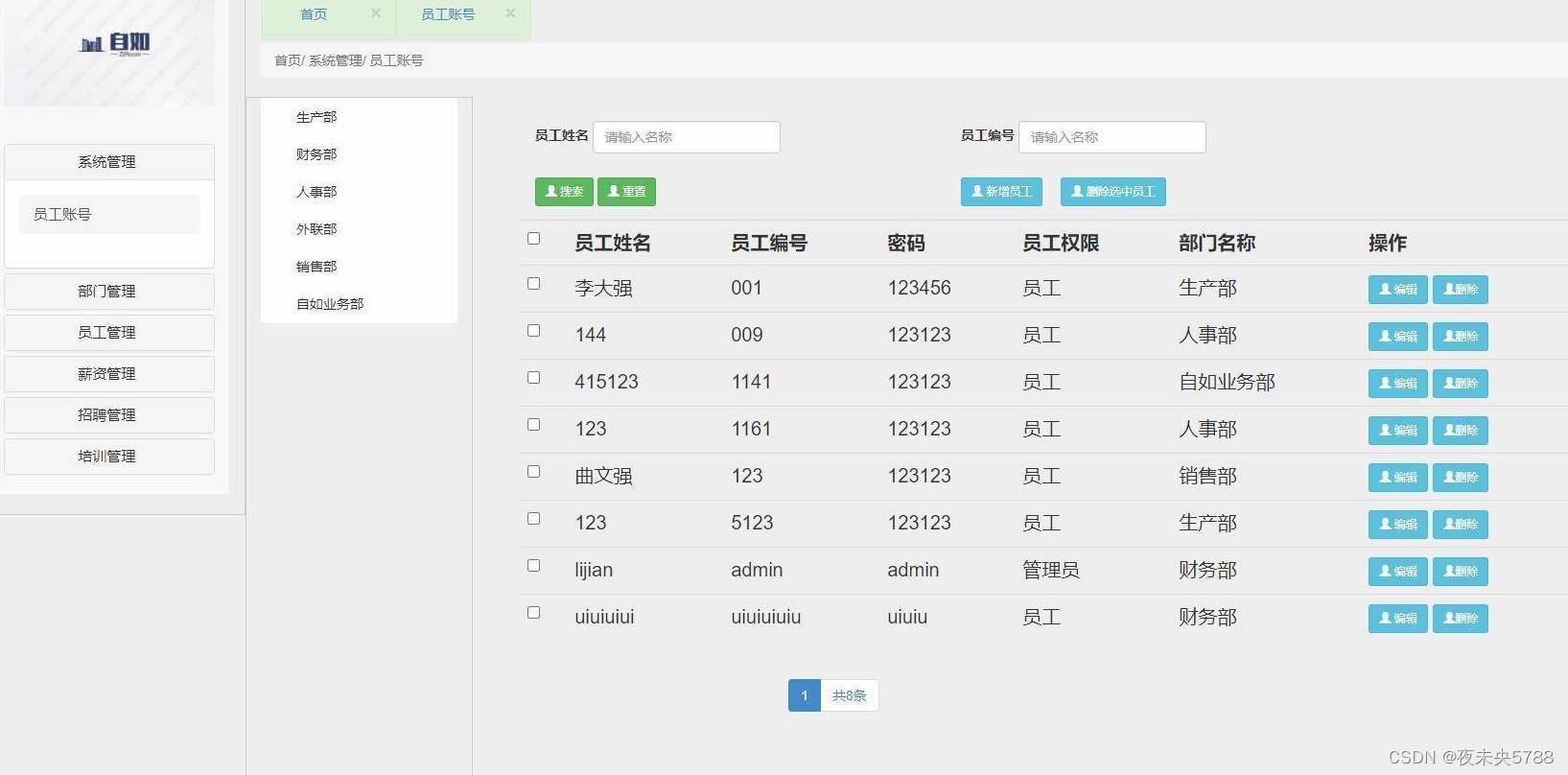Expand the 部门管理 menu section
Viewport: 1568px width, 775px height.
pos(109,292)
